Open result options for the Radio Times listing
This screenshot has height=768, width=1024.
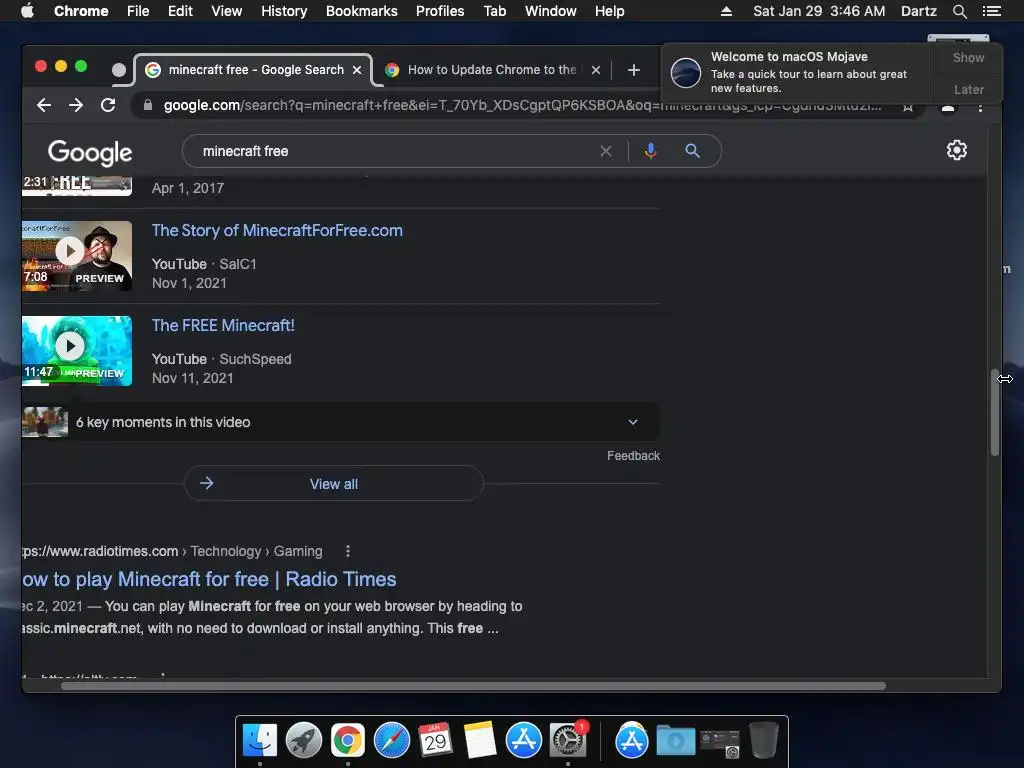348,551
